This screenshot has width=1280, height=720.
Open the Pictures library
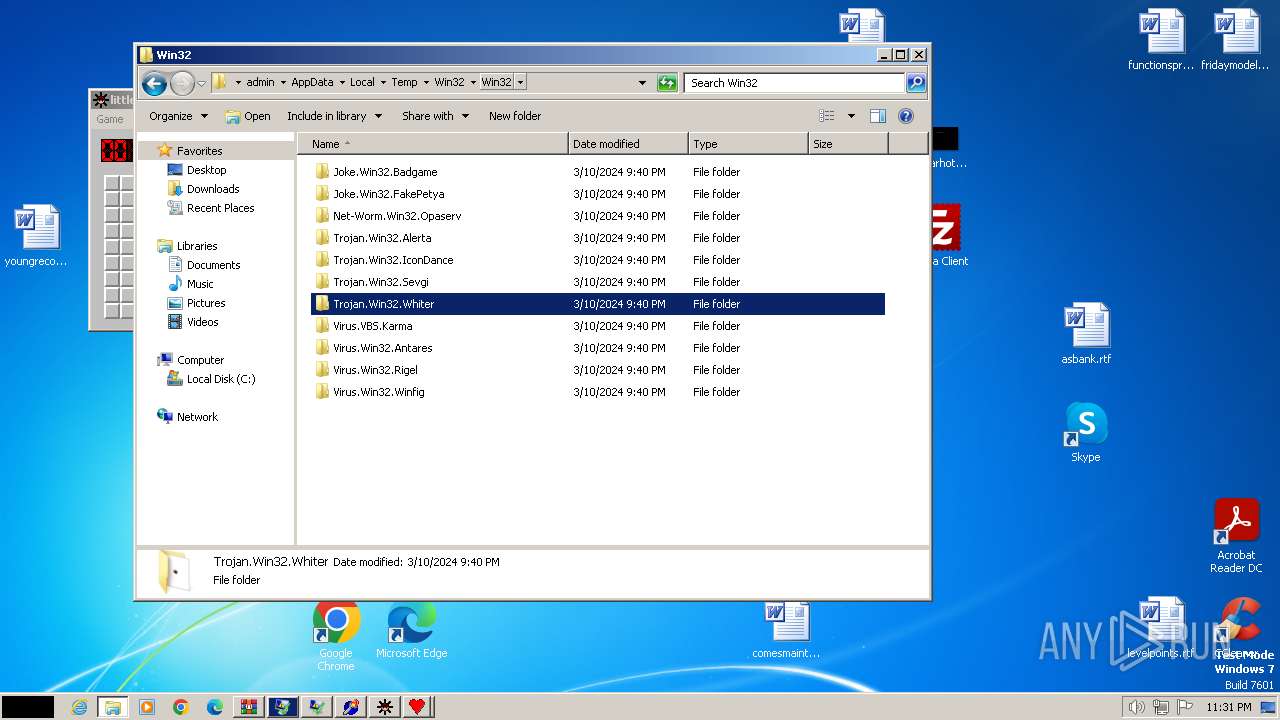(206, 303)
